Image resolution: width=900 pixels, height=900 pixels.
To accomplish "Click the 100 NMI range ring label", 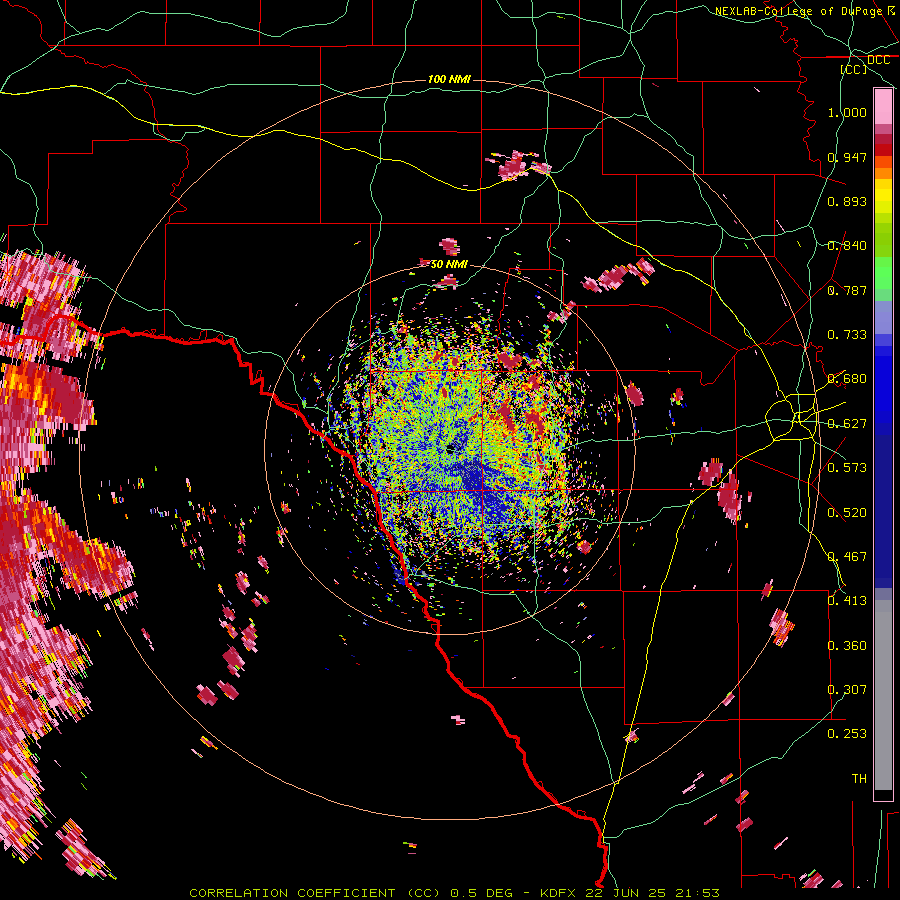I will 449,79.
